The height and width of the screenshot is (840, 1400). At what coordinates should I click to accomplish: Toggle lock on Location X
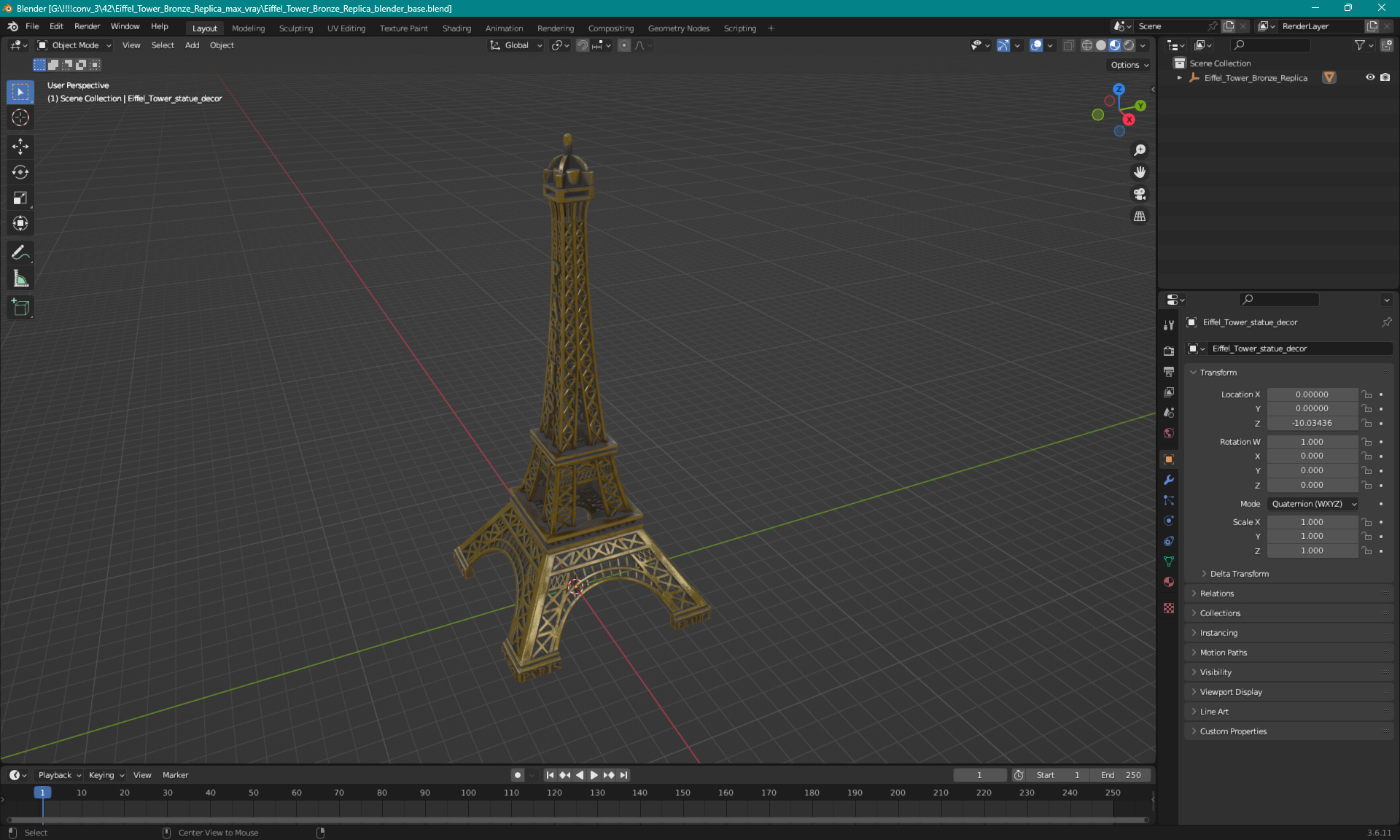pos(1367,394)
